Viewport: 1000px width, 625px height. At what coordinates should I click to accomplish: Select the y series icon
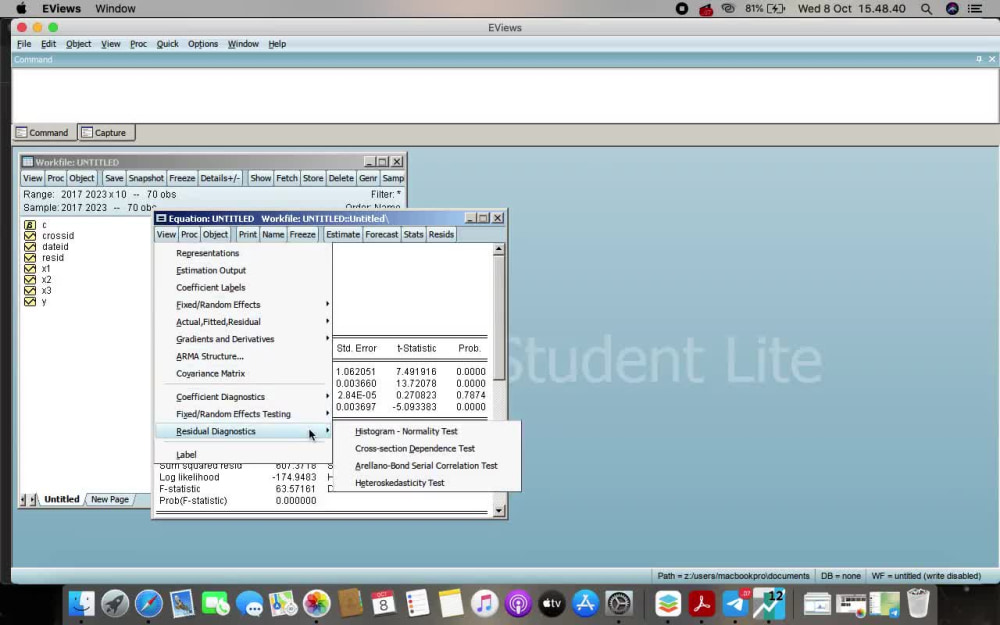click(29, 301)
